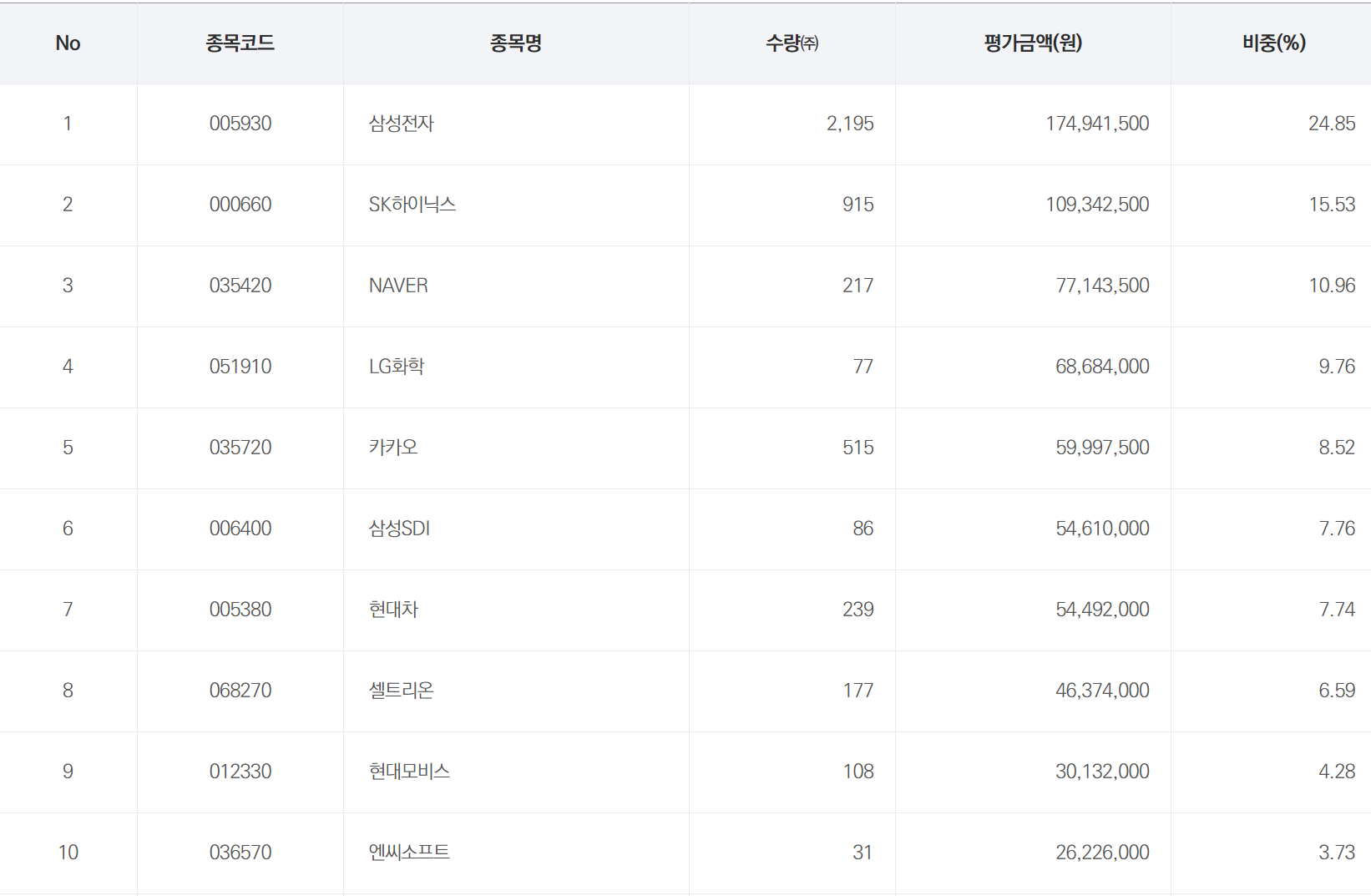This screenshot has height=896, width=1371.
Task: Click the 삼성SDI stock name
Action: (399, 529)
